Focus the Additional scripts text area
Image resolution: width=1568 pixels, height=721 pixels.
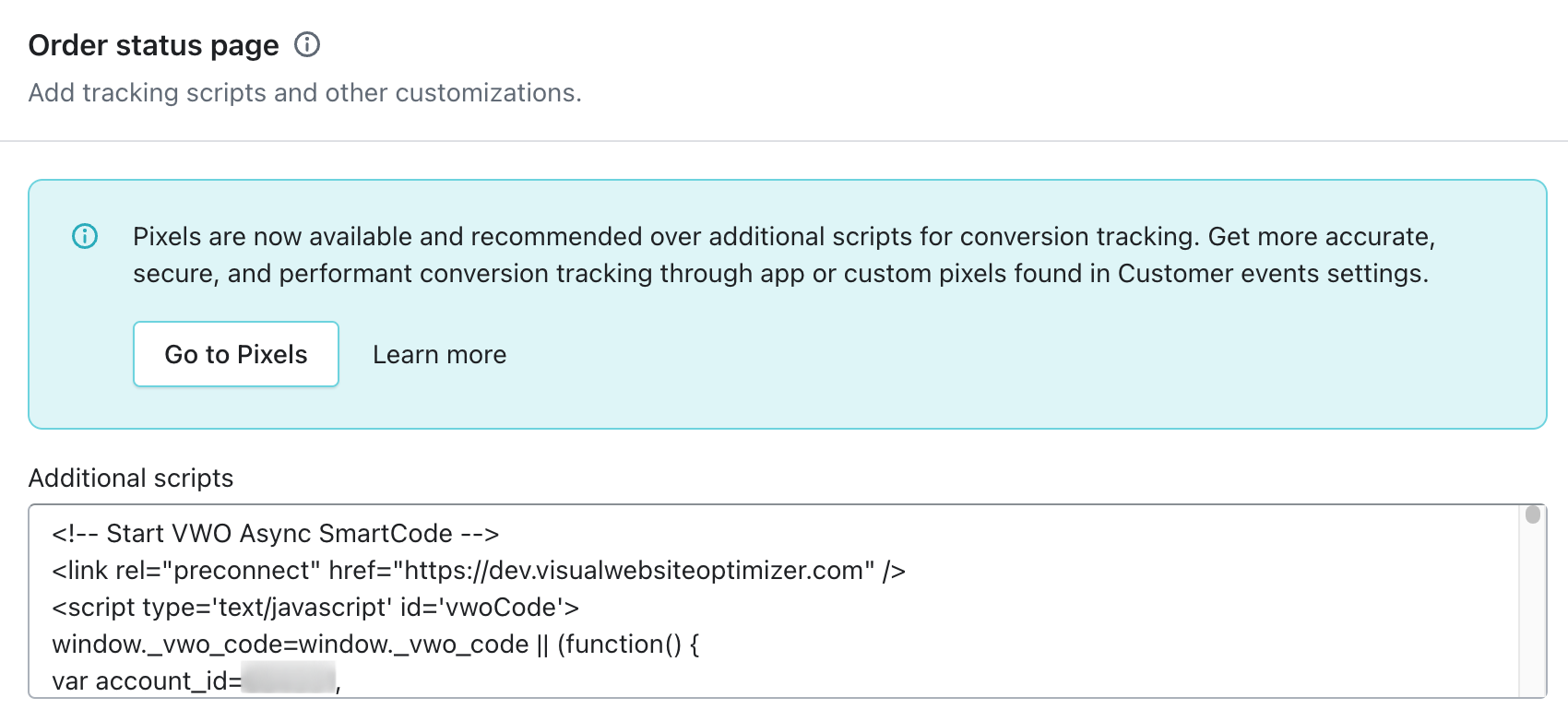(773, 601)
